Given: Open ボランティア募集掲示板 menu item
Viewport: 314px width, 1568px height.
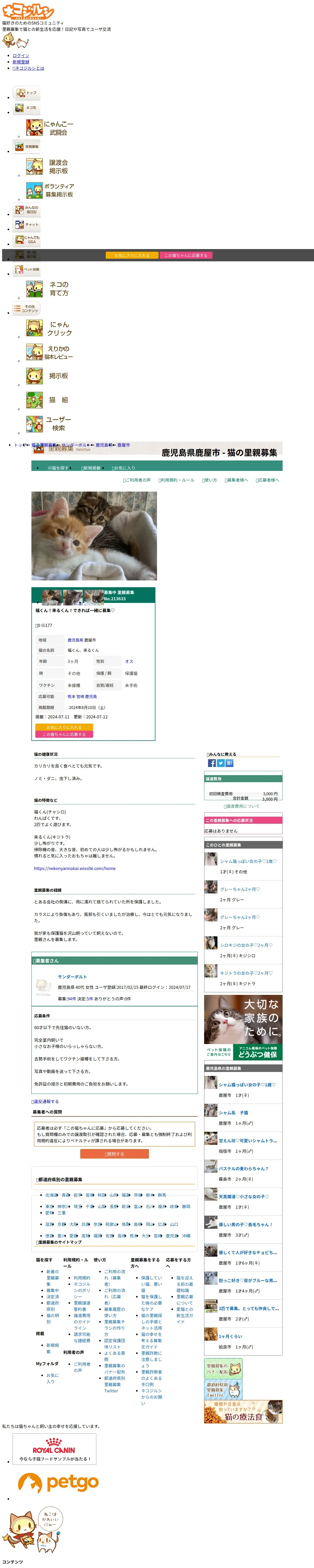Looking at the screenshot, I should click(50, 191).
